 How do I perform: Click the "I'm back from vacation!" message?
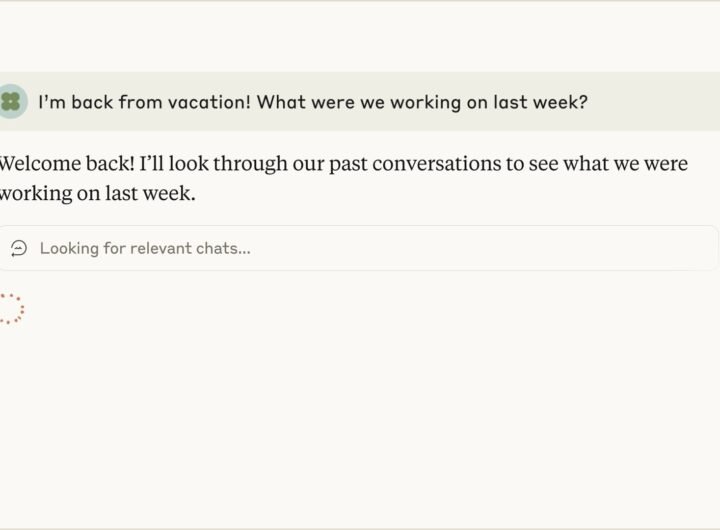312,101
